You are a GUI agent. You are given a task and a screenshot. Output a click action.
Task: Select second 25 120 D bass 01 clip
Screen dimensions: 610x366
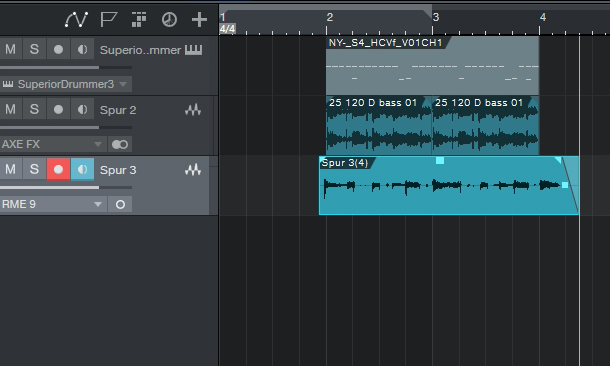pos(486,125)
